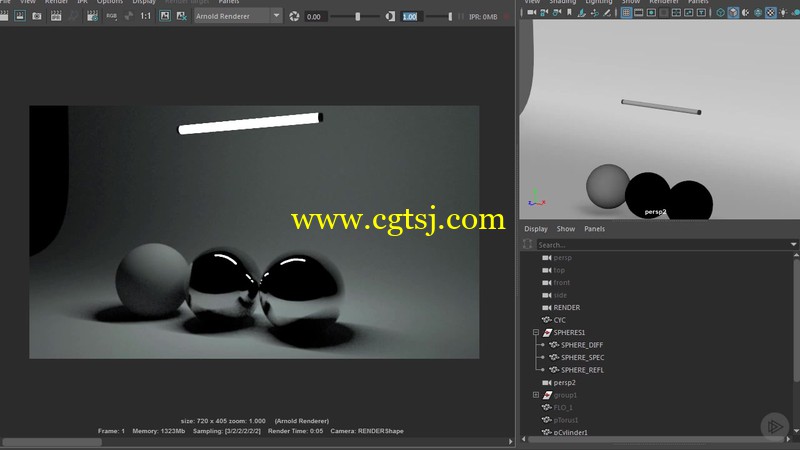Click the Bookmarks icon in viewport toolbar
This screenshot has width=800, height=450.
click(x=569, y=13)
